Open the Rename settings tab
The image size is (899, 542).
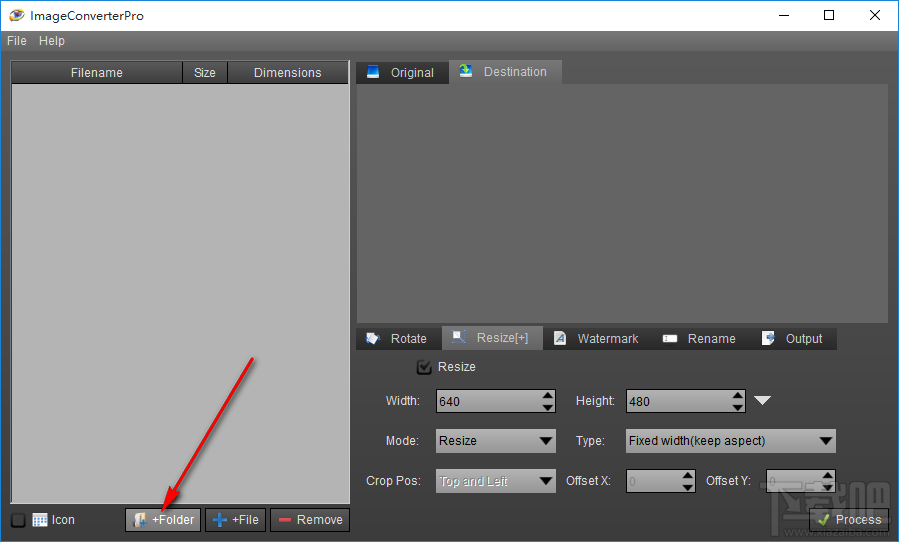click(701, 338)
